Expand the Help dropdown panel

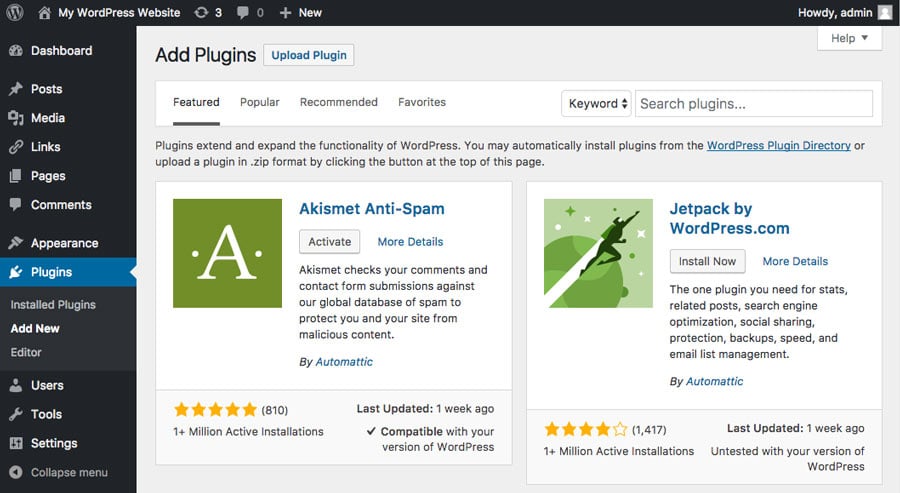pos(849,38)
